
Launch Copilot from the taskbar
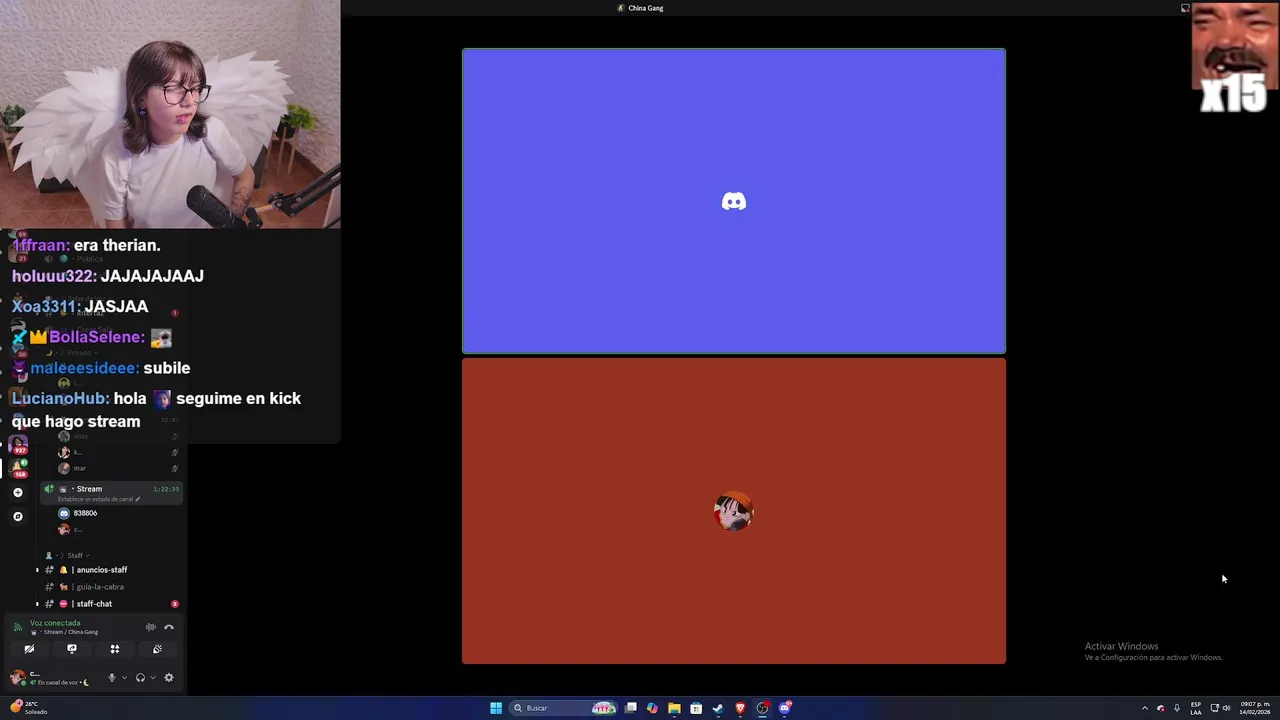point(653,708)
